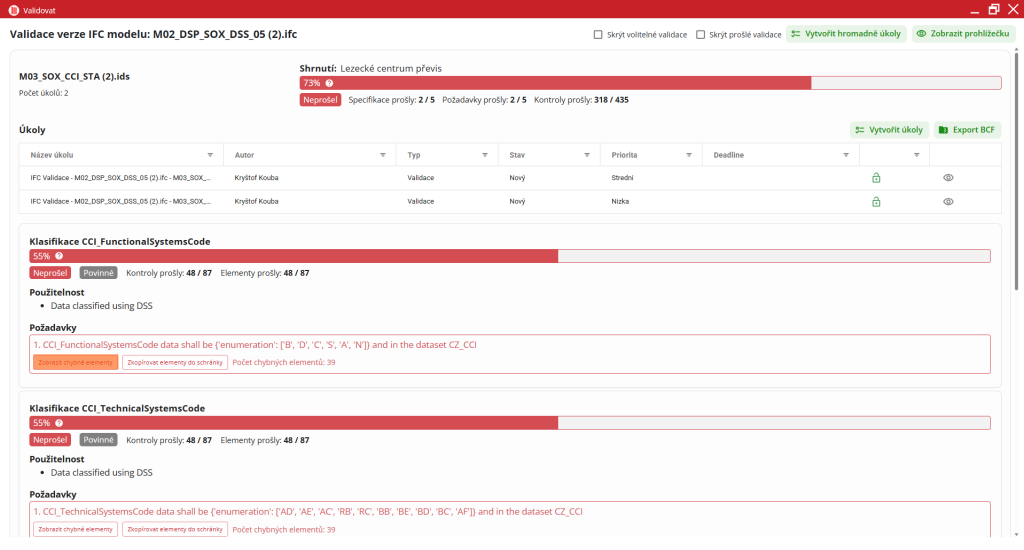Enable the 'Skrýt prošlé validace' checkbox
Image resolution: width=1024 pixels, height=550 pixels.
(x=701, y=34)
